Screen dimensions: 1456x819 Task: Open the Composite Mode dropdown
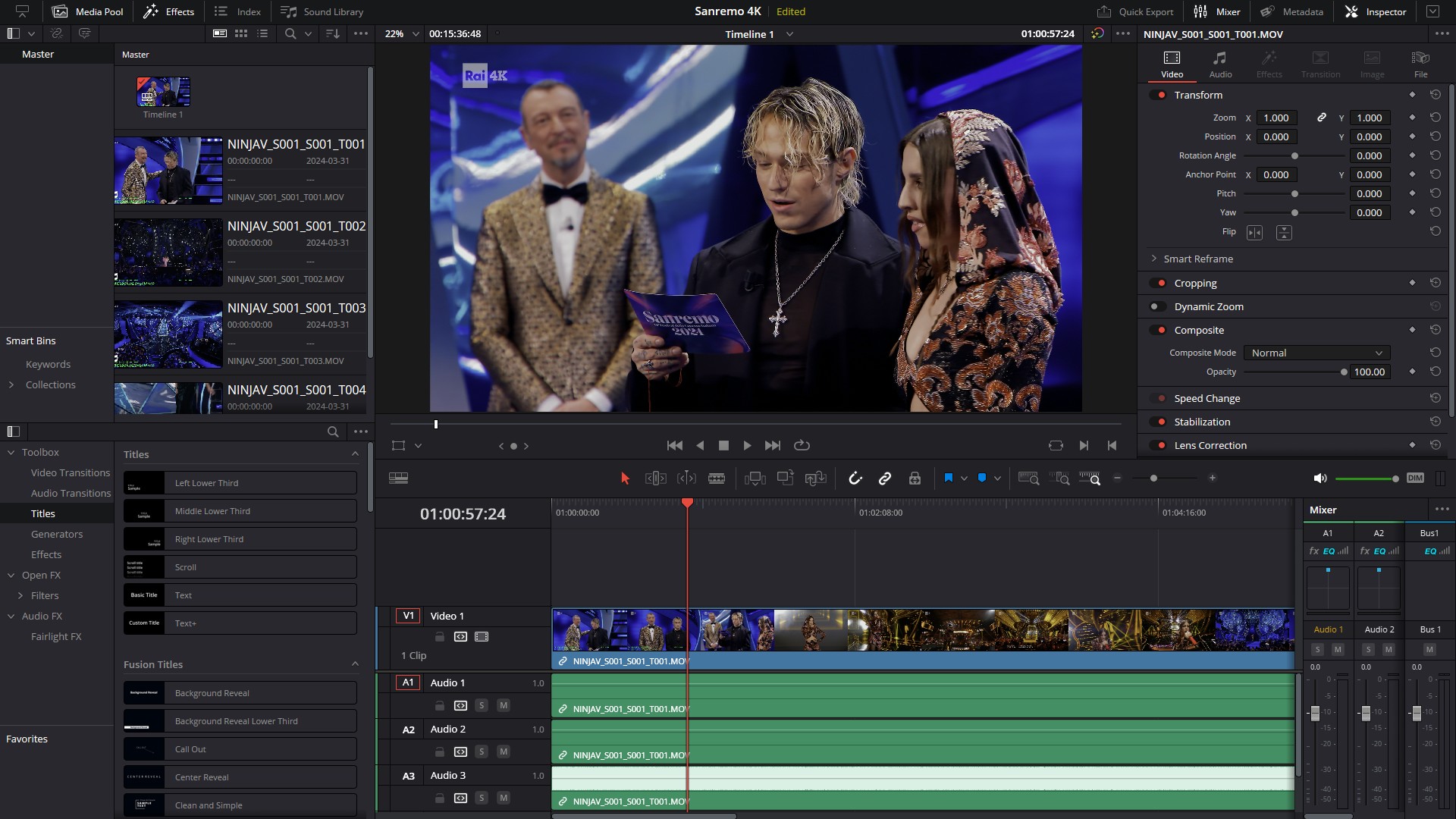pyautogui.click(x=1316, y=353)
